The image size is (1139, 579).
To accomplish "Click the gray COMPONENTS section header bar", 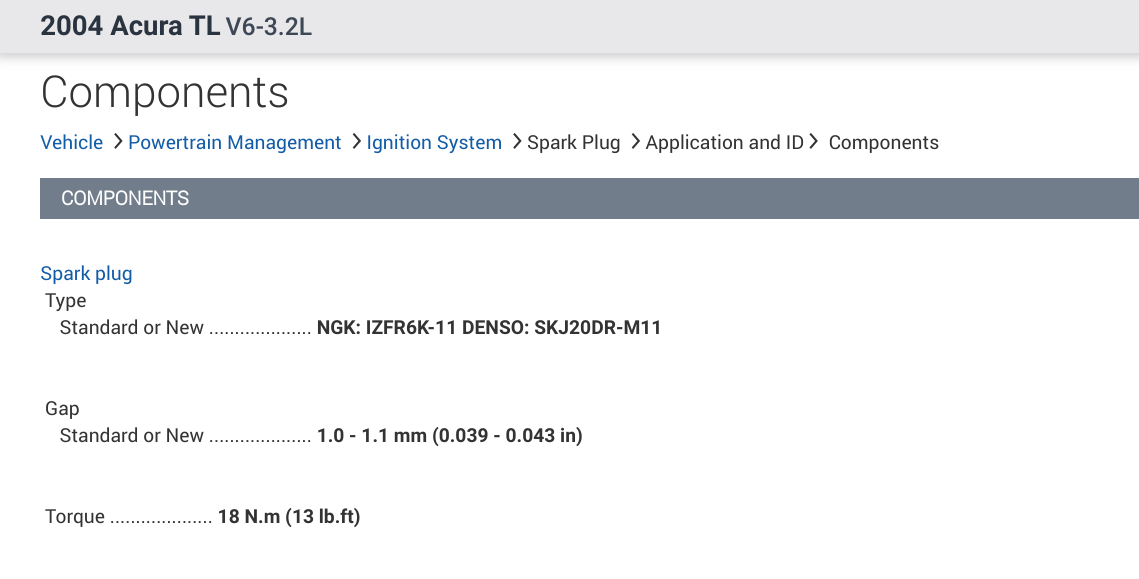I will click(x=589, y=198).
